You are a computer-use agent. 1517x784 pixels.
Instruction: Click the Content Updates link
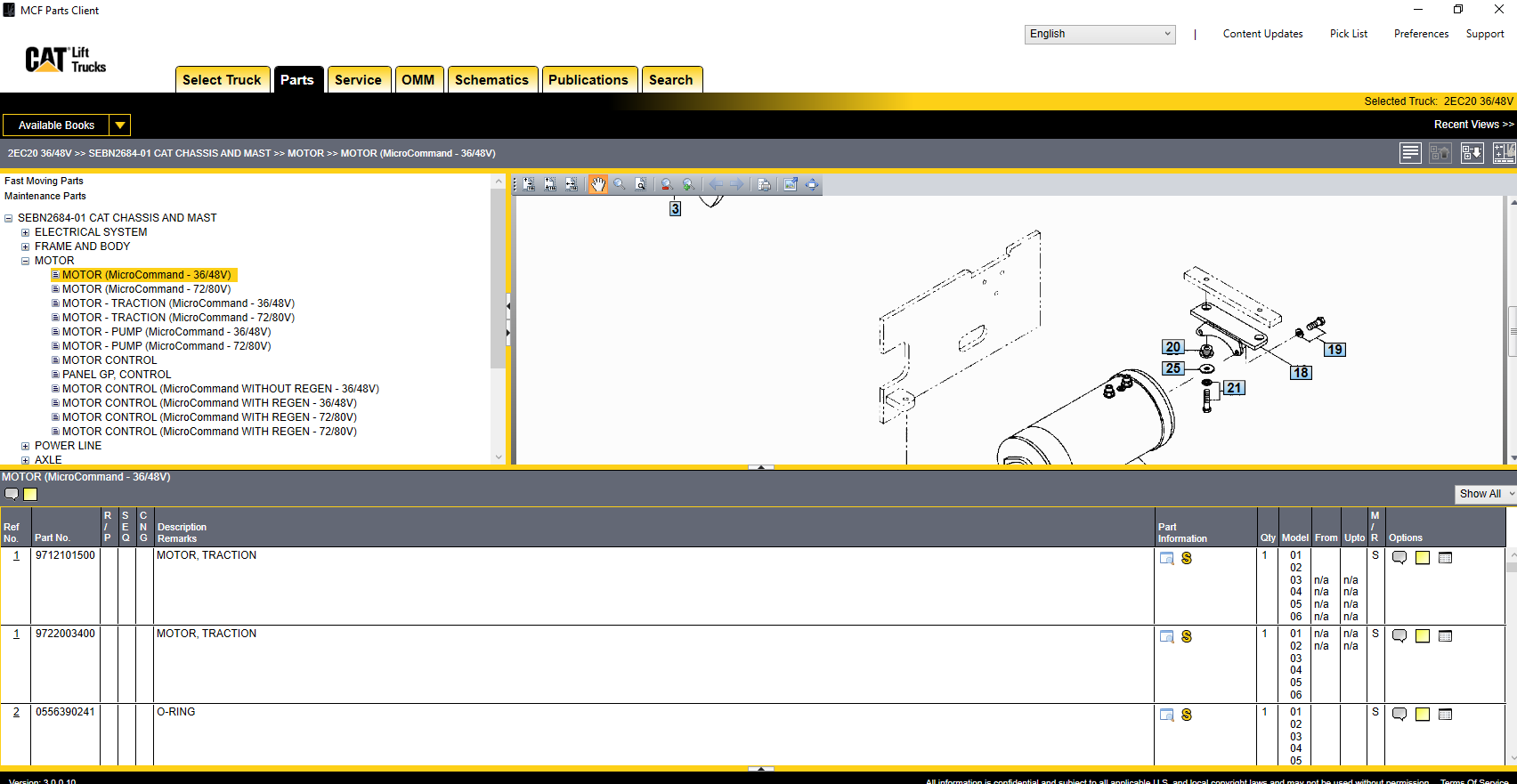point(1262,34)
